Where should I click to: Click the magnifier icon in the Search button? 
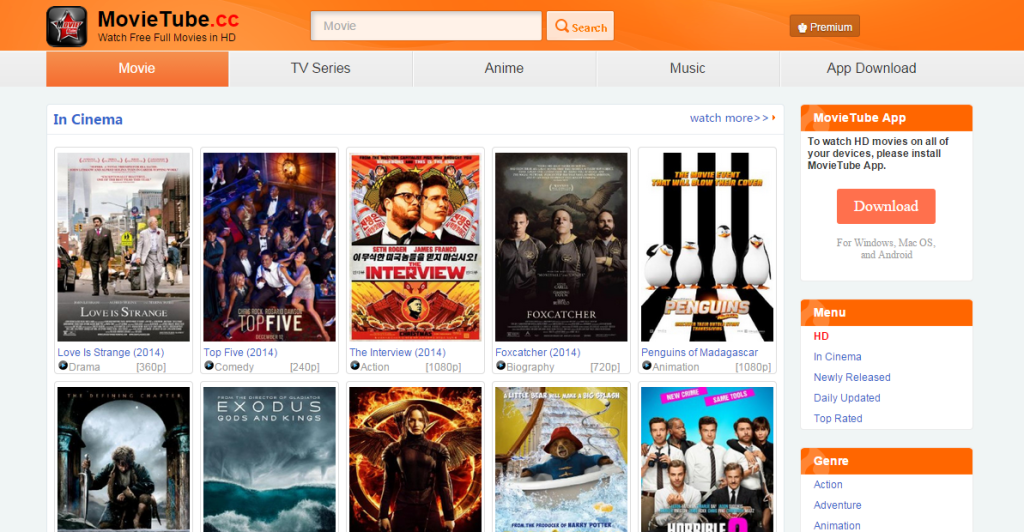(562, 26)
